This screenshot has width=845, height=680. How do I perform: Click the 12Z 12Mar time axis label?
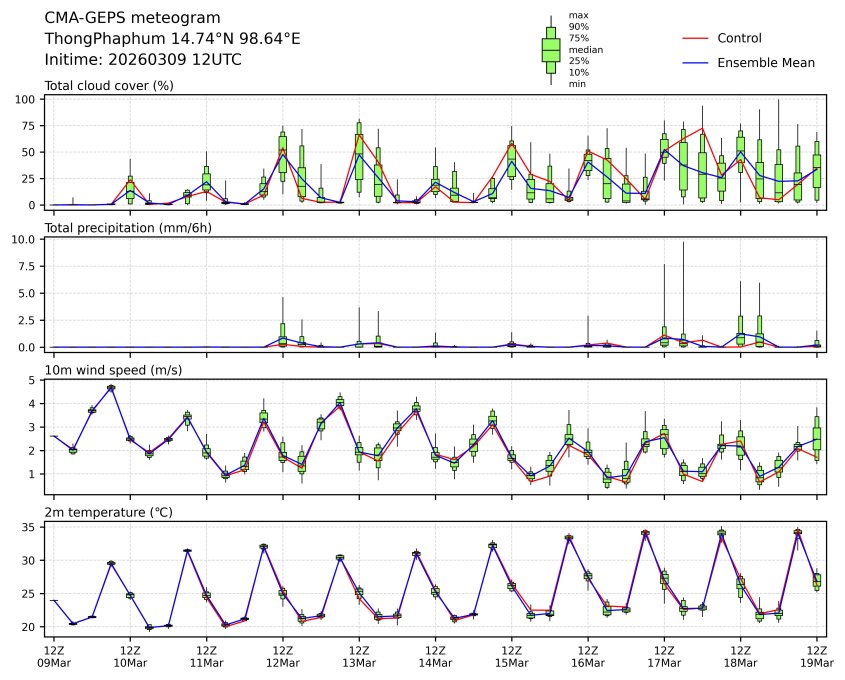coord(283,655)
